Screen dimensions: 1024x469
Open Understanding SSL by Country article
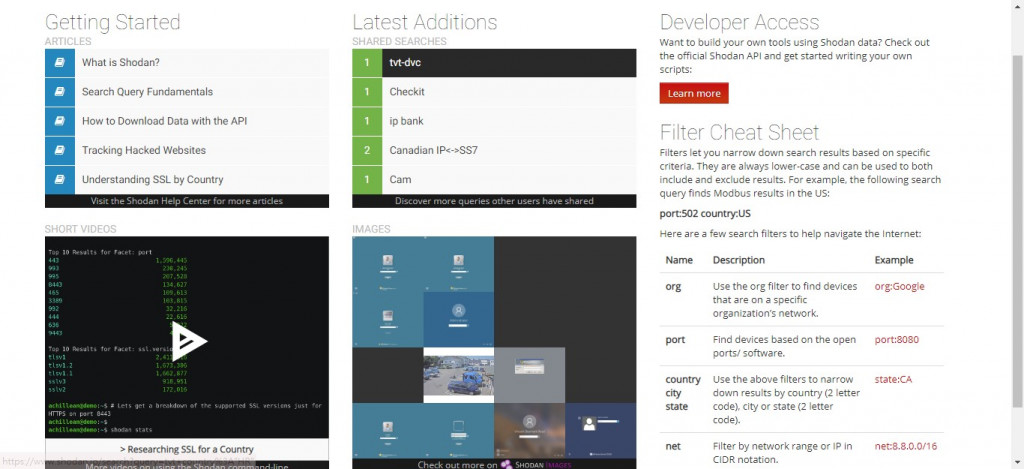click(152, 180)
